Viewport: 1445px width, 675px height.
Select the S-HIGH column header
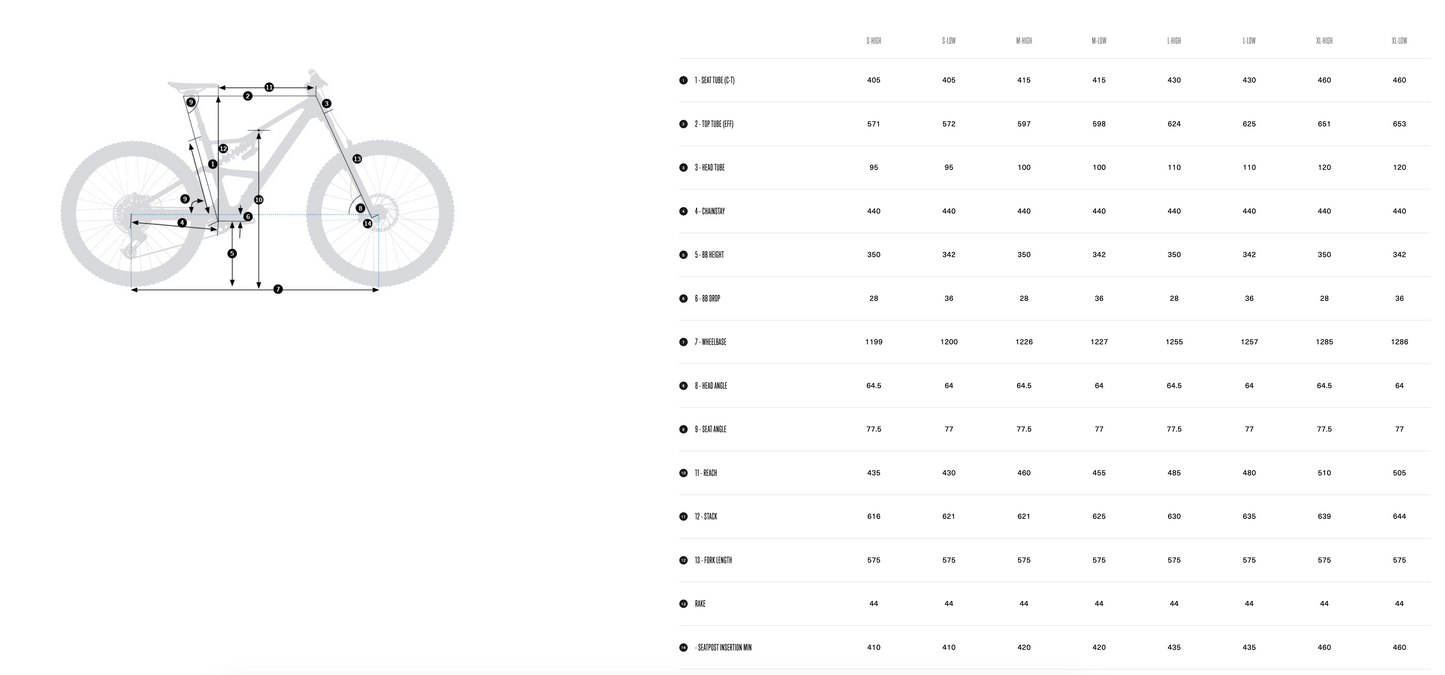pos(873,41)
